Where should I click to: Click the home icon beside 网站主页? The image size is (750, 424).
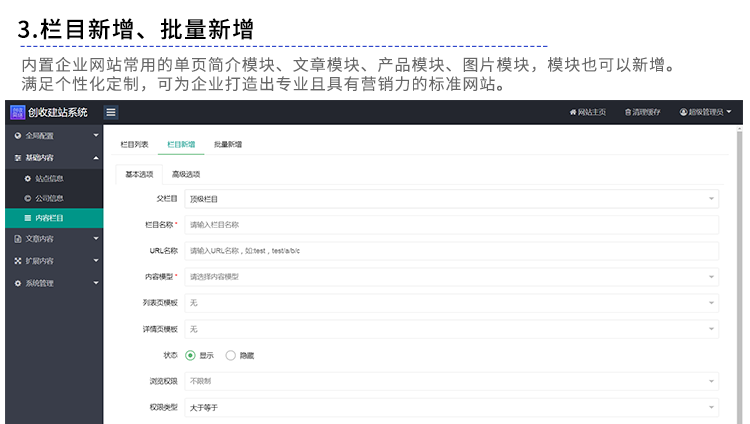point(573,112)
